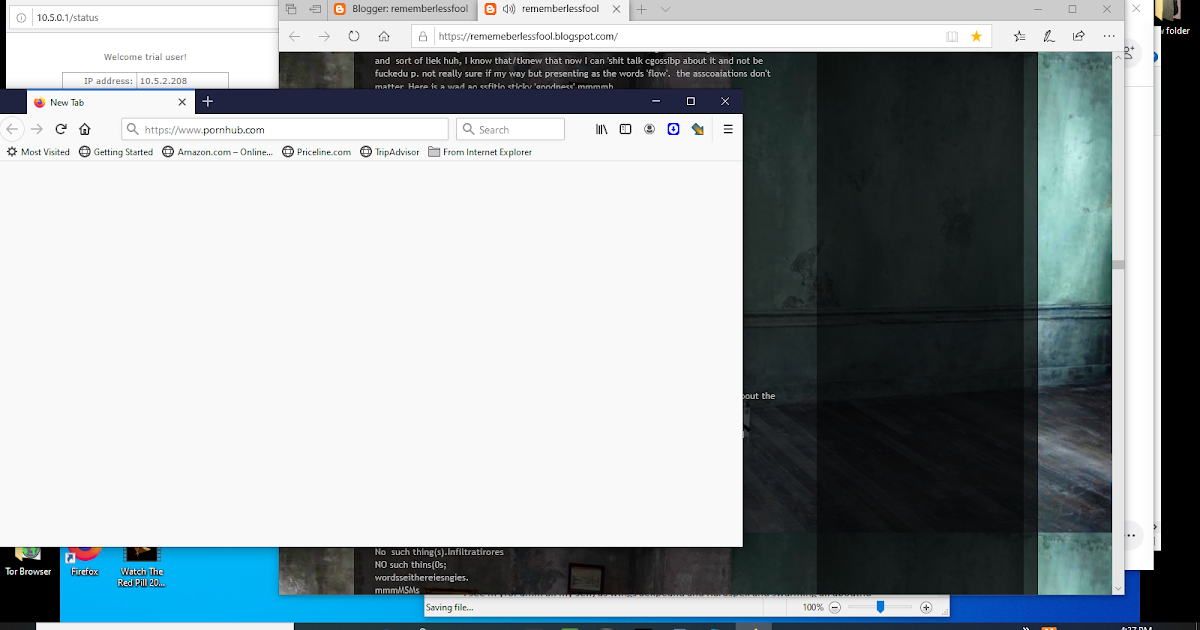Refresh the Edge blog page
The width and height of the screenshot is (1200, 630).
pyautogui.click(x=354, y=36)
